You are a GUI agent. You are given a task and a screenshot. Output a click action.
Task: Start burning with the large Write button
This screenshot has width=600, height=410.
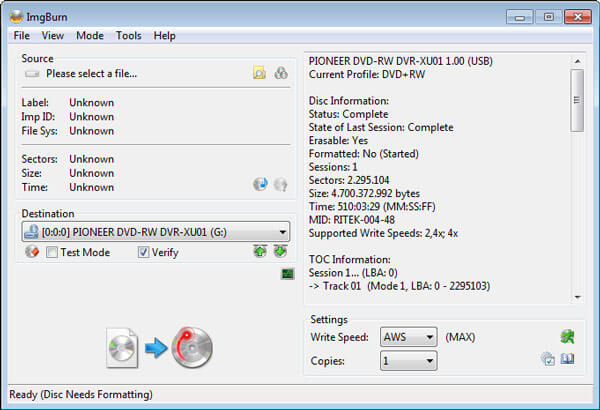tap(160, 347)
